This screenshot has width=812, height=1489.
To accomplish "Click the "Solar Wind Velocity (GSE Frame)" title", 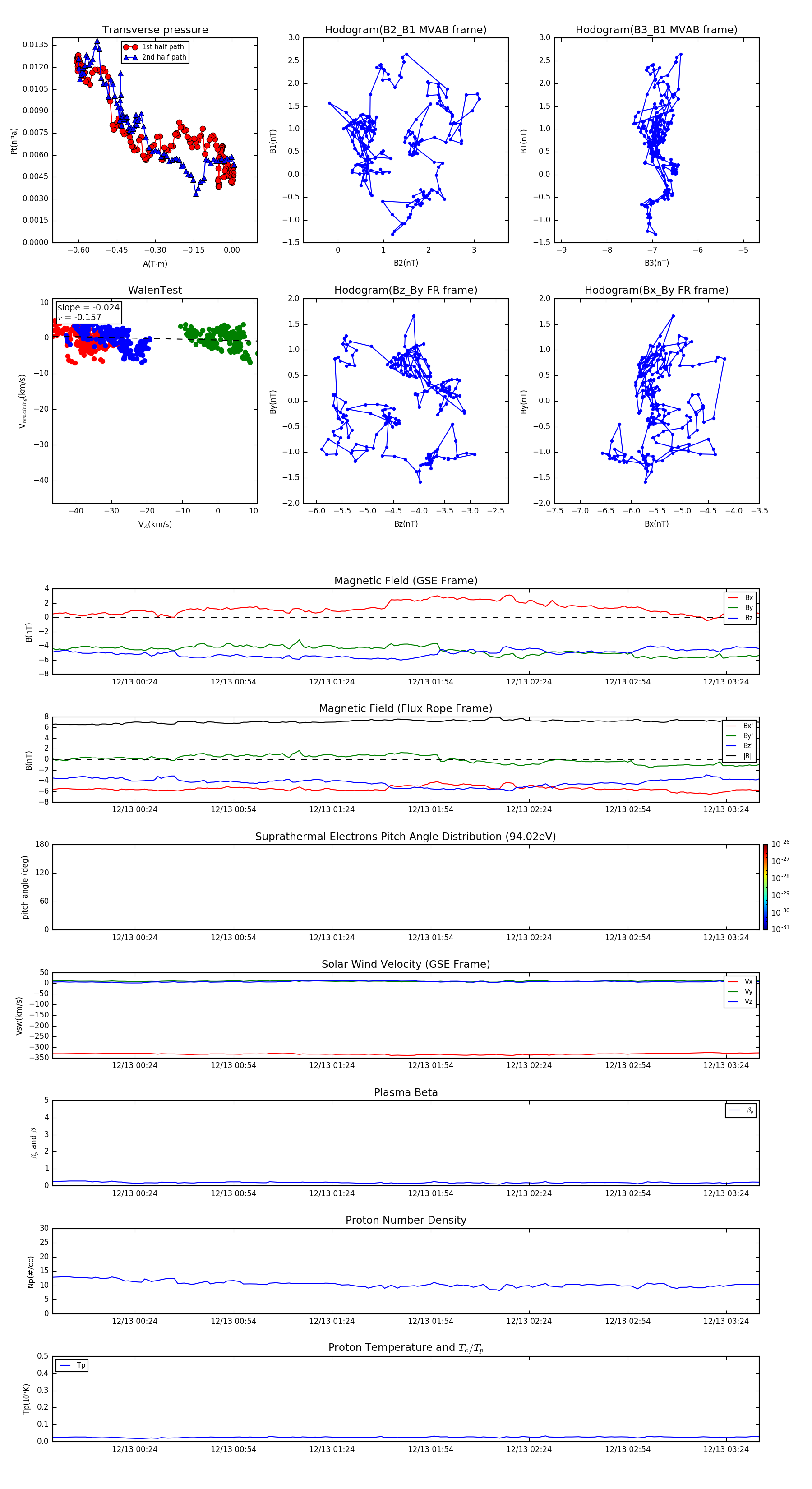I will (x=406, y=965).
